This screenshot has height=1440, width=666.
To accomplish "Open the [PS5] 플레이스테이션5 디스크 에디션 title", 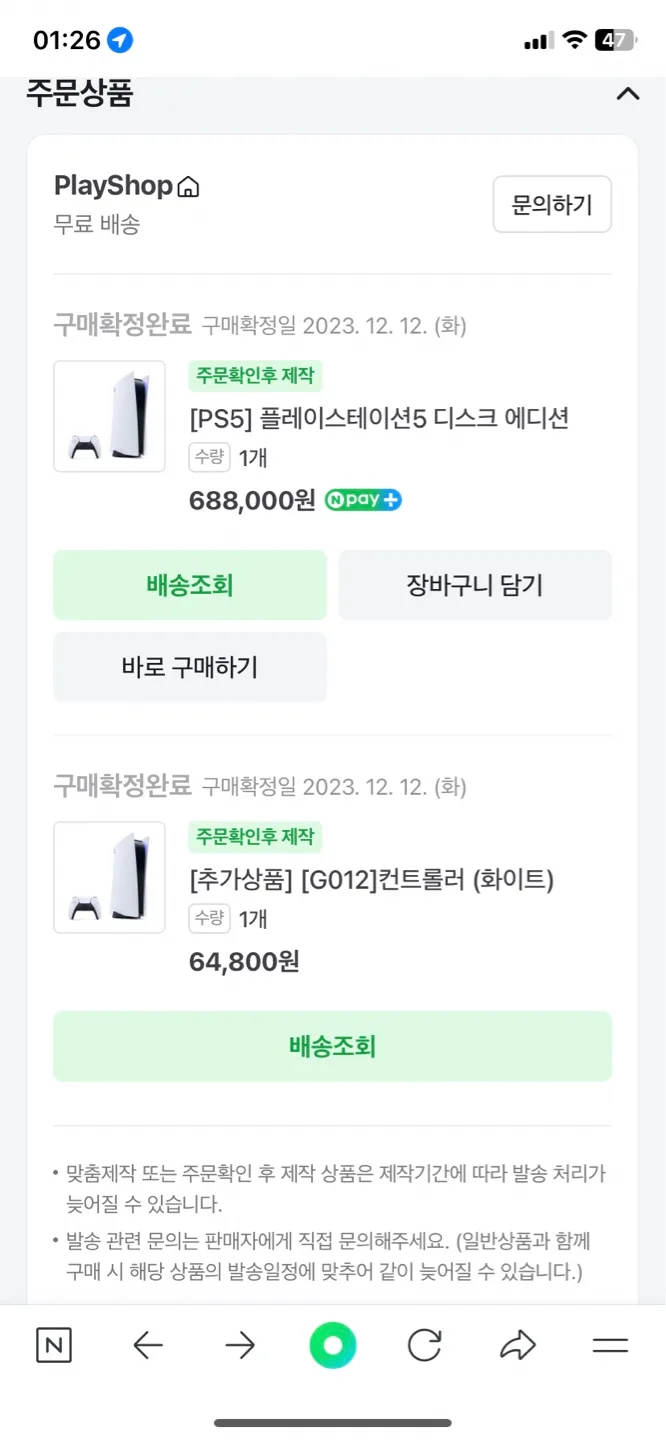I will 379,417.
